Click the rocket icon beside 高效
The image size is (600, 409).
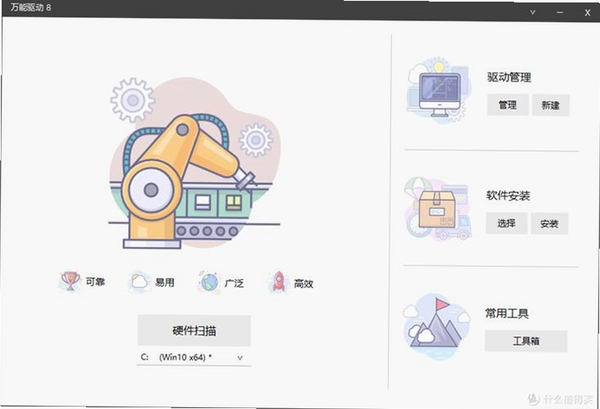click(279, 283)
